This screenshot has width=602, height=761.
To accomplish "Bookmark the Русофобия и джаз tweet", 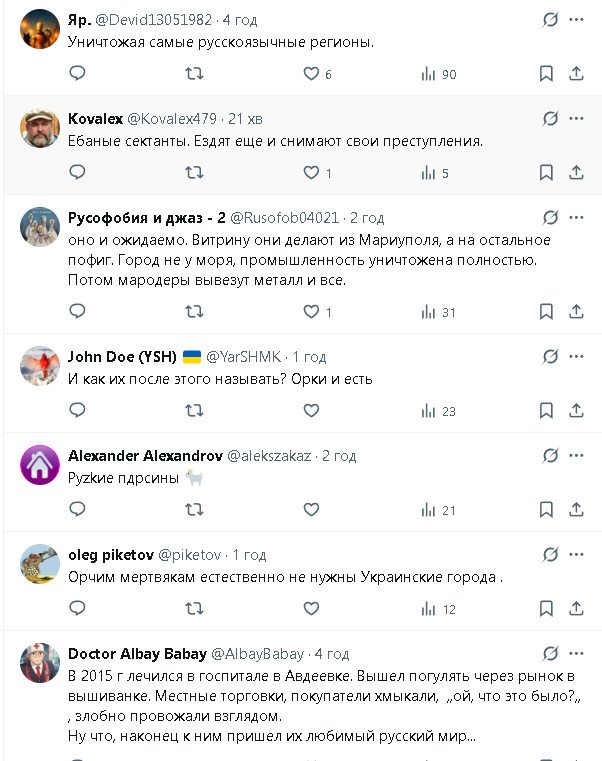I will click(x=546, y=312).
